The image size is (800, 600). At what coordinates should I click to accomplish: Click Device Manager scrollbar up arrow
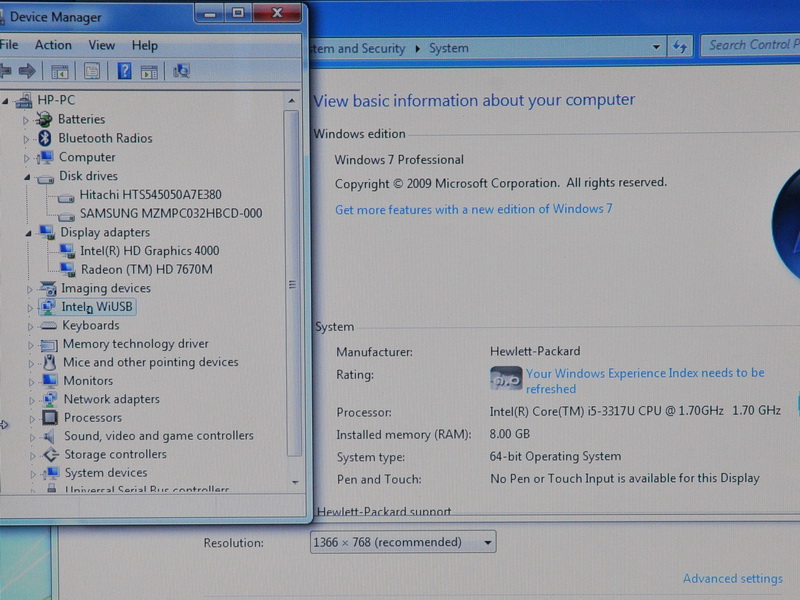coord(291,101)
